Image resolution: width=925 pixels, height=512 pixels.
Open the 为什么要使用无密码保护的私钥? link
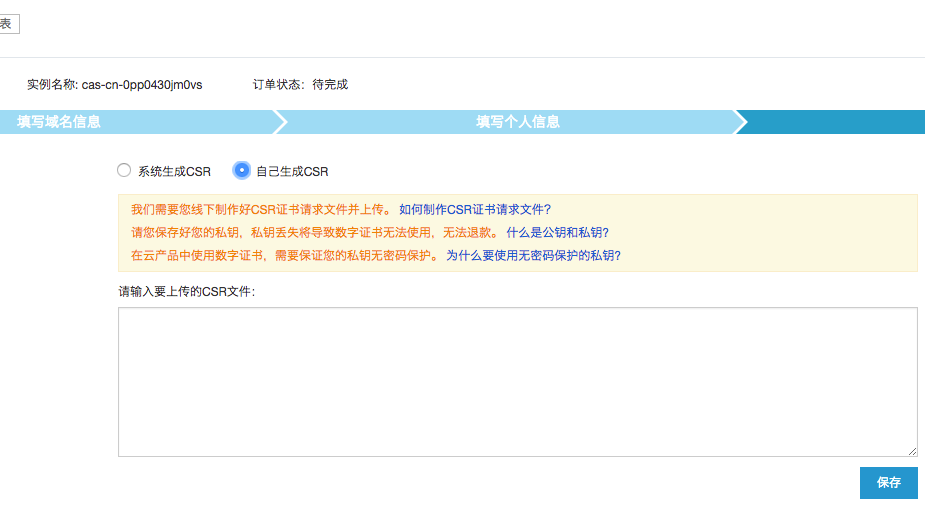click(533, 255)
